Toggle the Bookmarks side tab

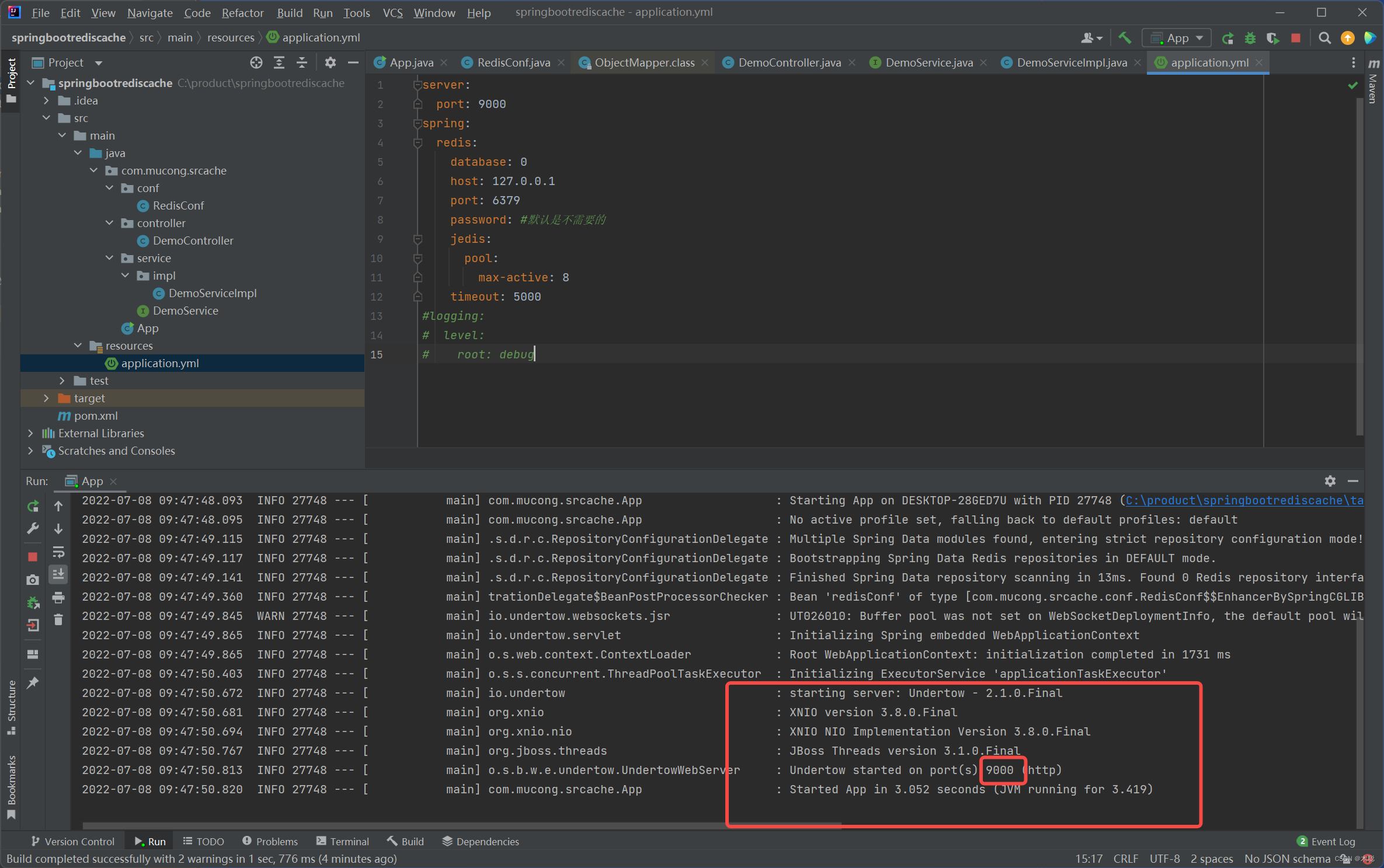click(11, 787)
